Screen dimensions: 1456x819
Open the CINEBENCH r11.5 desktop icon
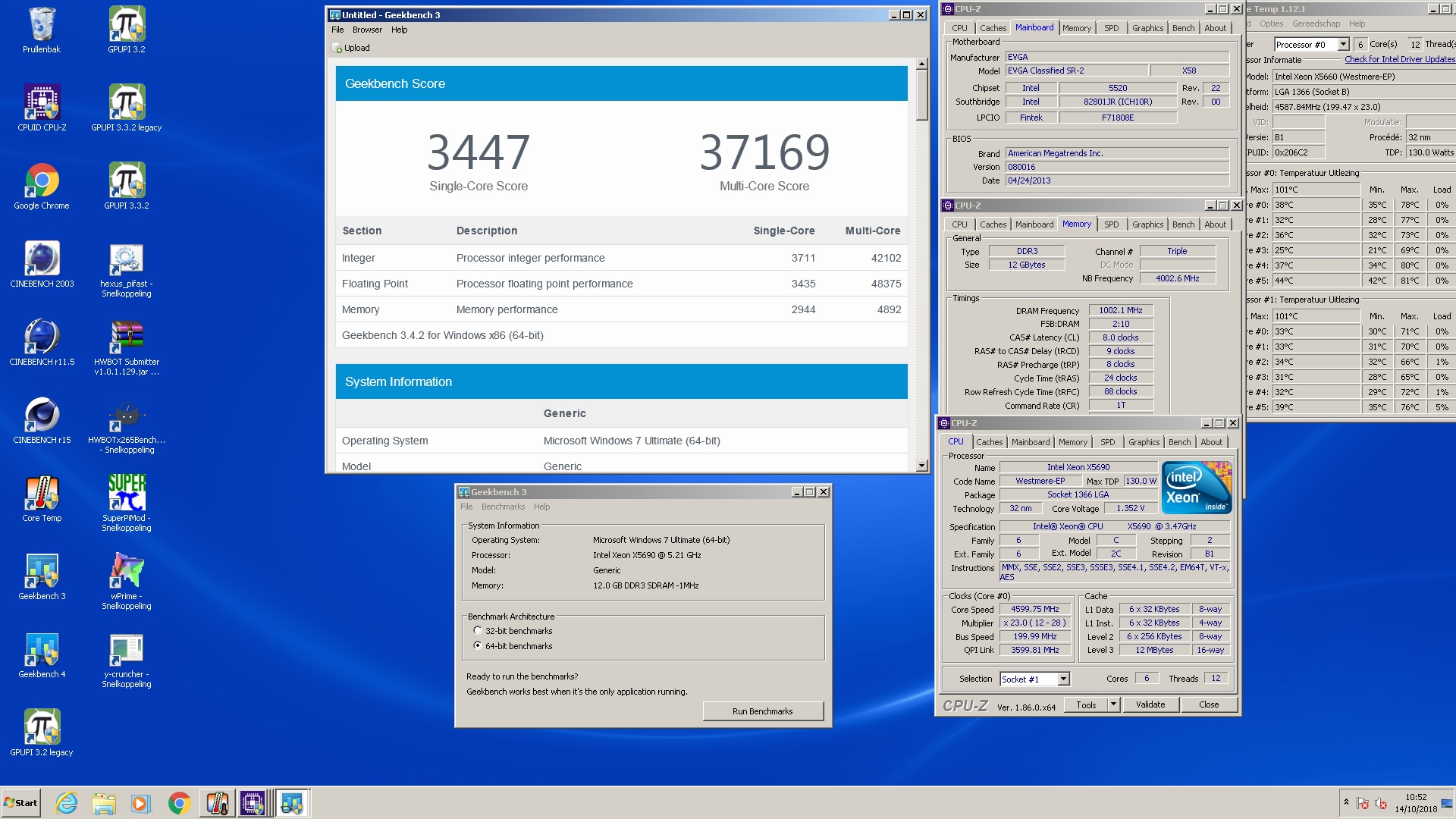pos(42,343)
